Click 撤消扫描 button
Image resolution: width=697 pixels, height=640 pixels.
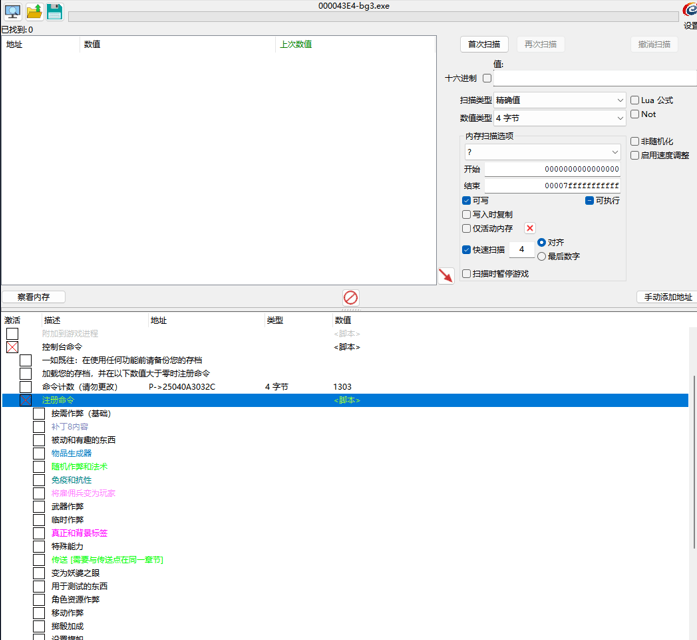coord(654,44)
